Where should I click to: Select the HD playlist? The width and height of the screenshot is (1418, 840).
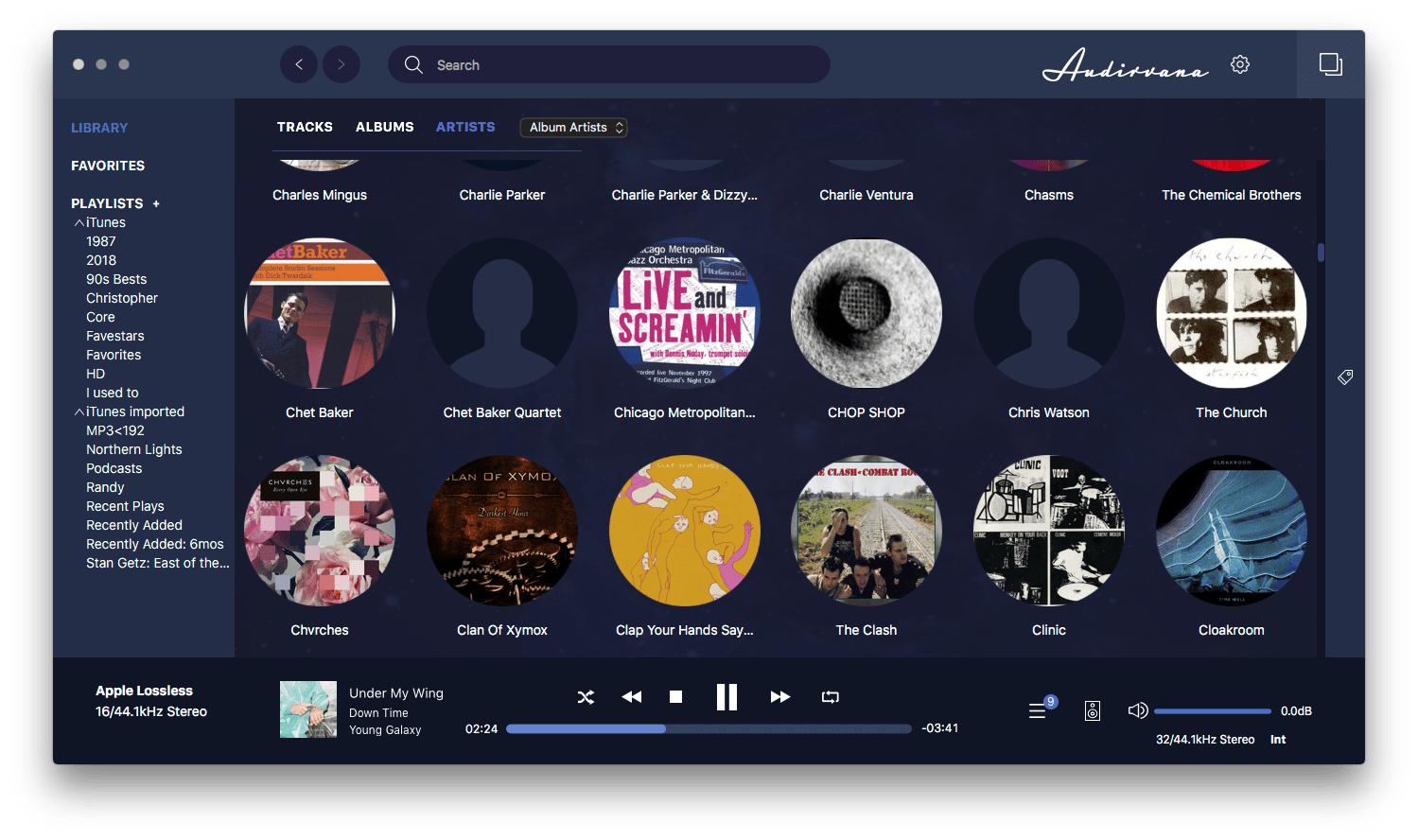point(96,374)
